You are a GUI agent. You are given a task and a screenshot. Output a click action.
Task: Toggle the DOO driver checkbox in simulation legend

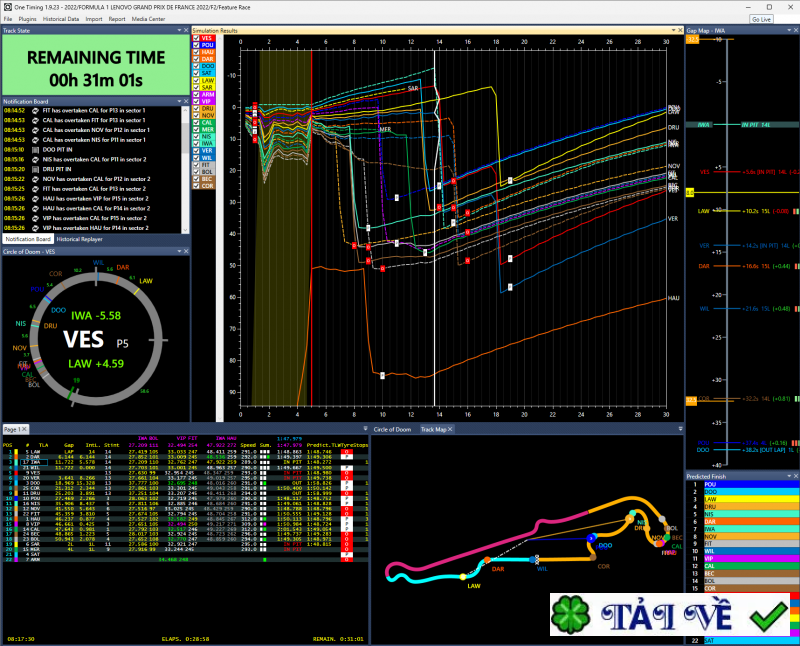tap(196, 66)
